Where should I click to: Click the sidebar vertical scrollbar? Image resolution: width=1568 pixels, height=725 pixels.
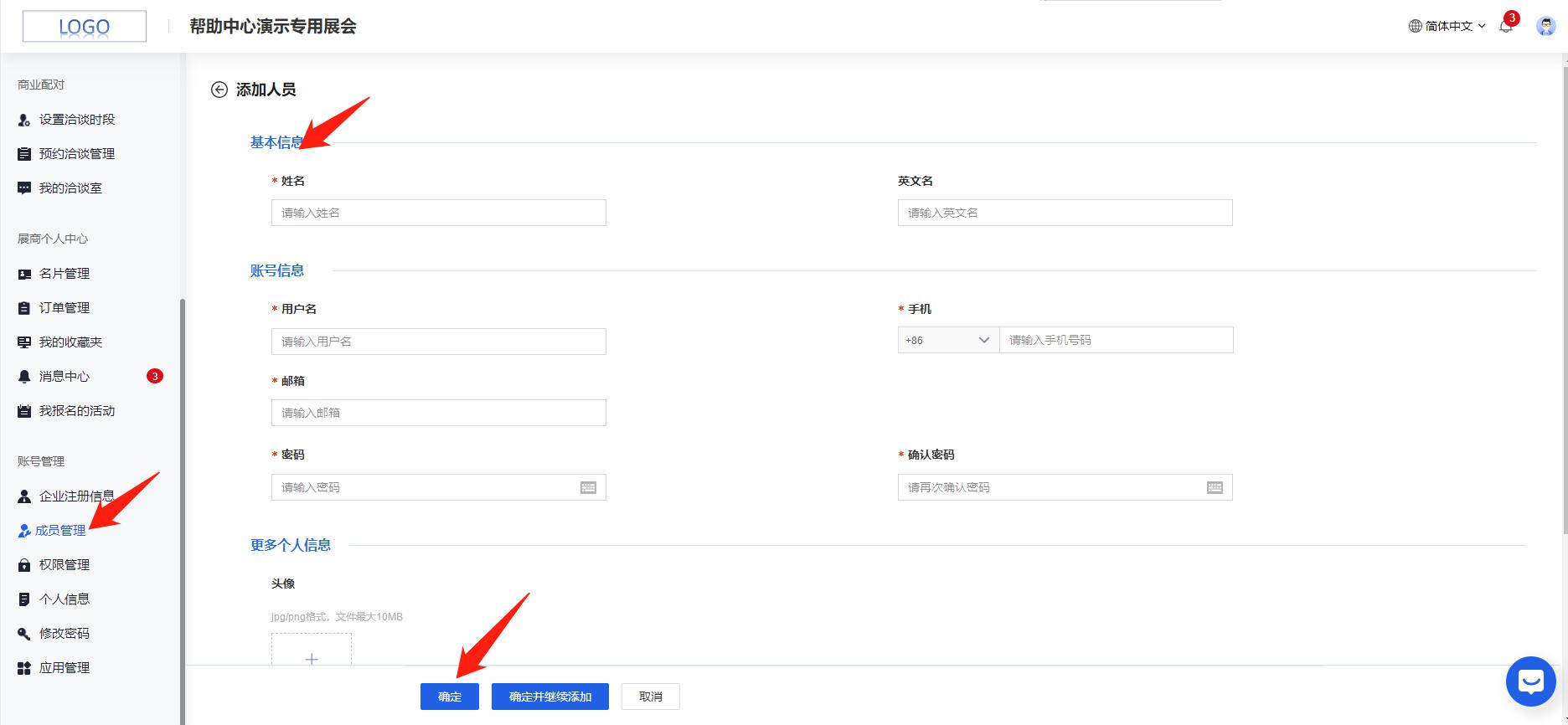tap(183, 511)
